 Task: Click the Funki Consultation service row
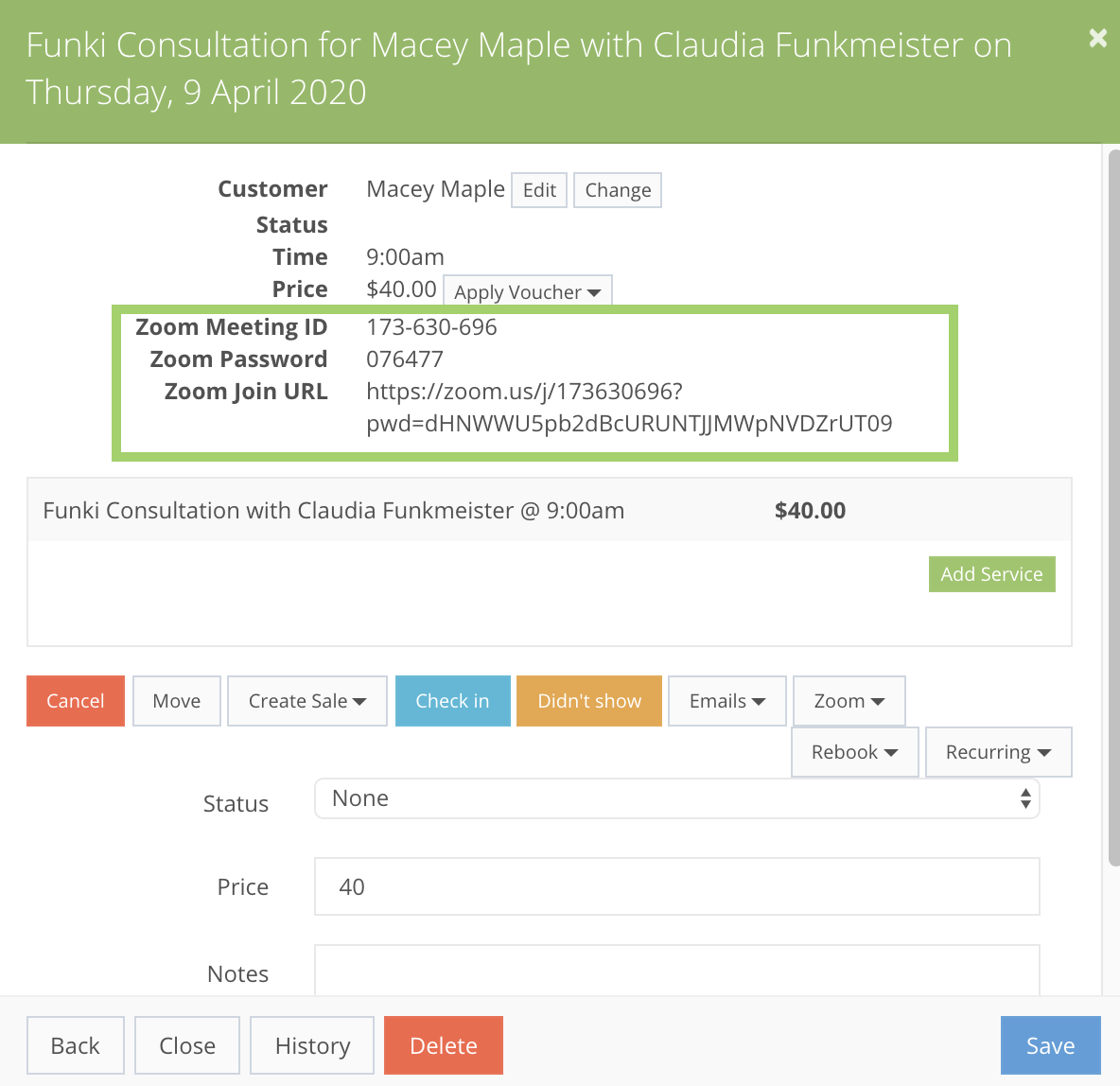pyautogui.click(x=550, y=510)
